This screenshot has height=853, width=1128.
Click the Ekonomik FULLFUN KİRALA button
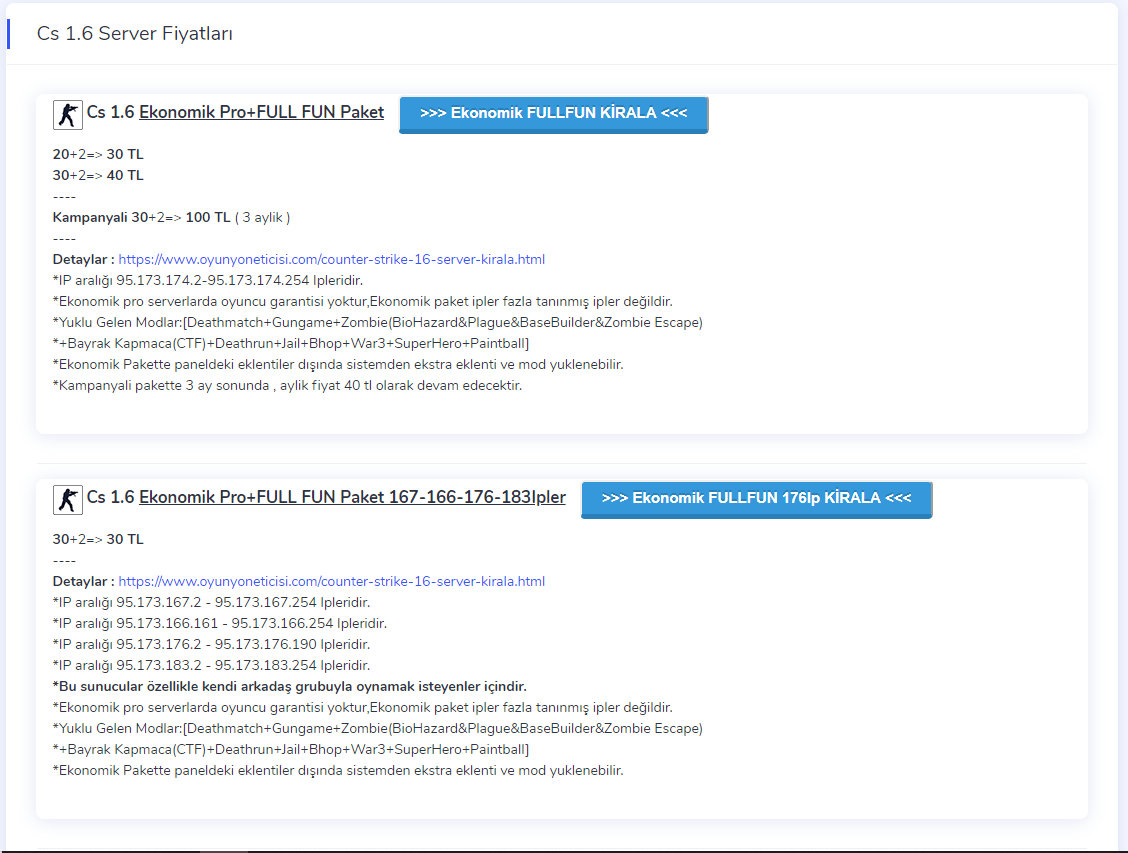[554, 114]
